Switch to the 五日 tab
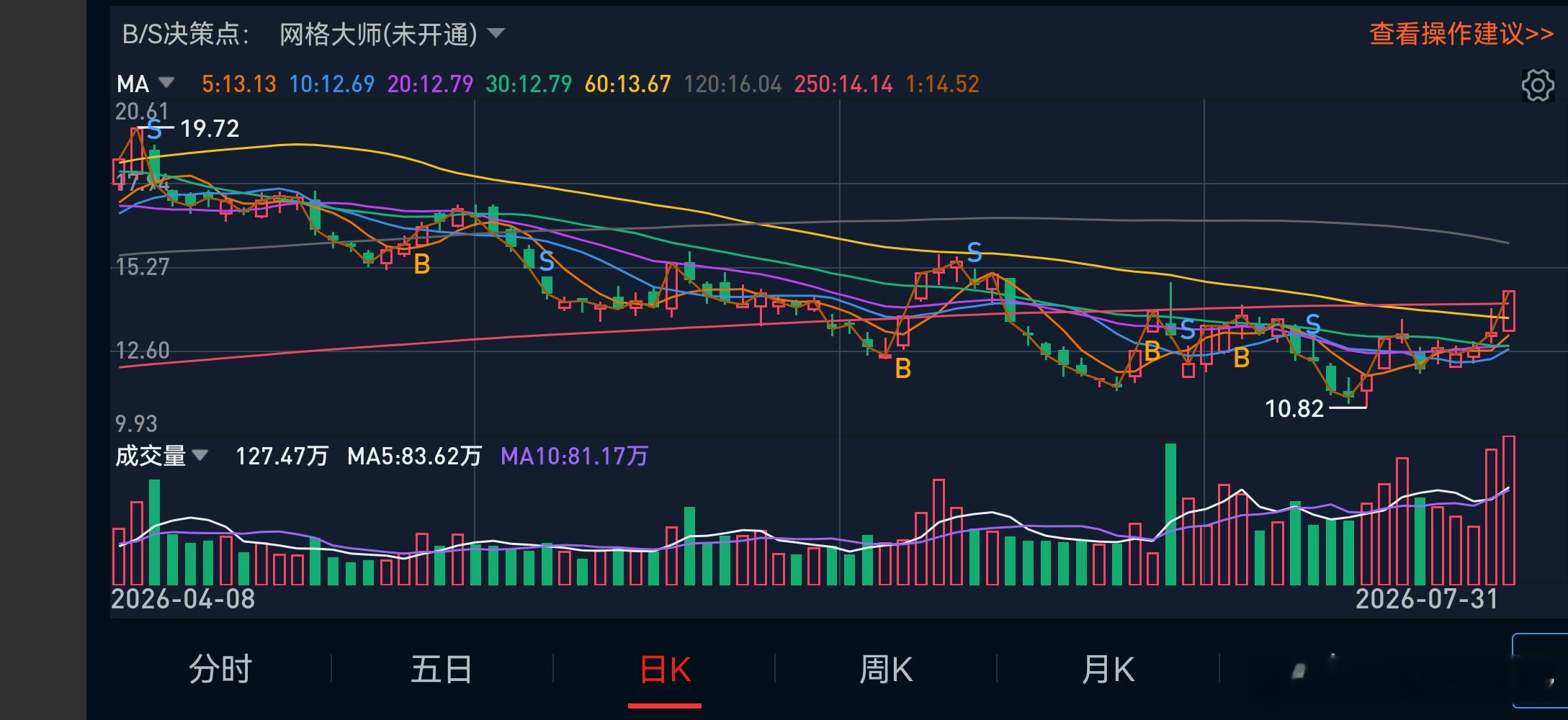The width and height of the screenshot is (1568, 720). click(x=442, y=669)
